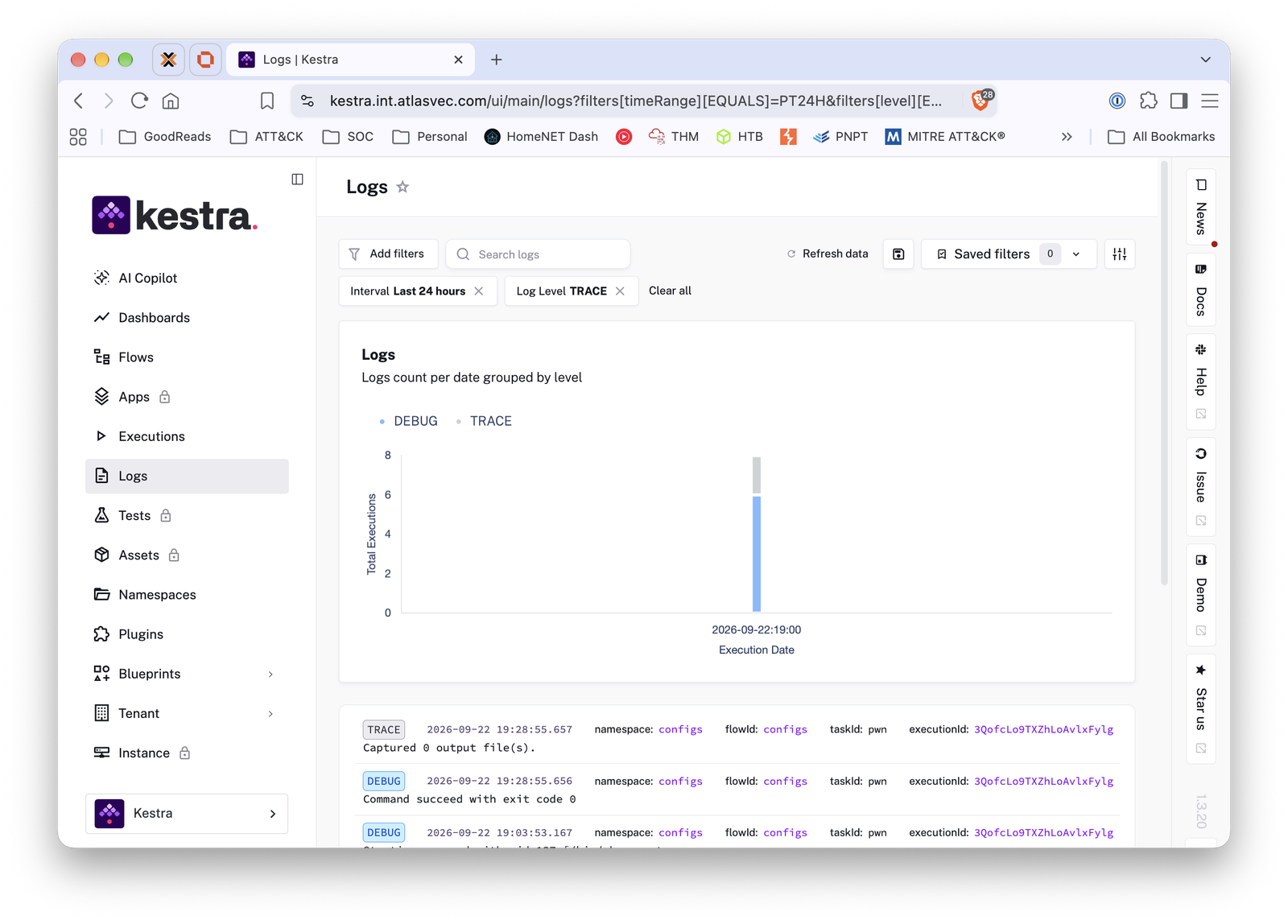Image resolution: width=1288 pixels, height=924 pixels.
Task: Remove the Interval Last 24 hours filter
Action: [x=479, y=291]
